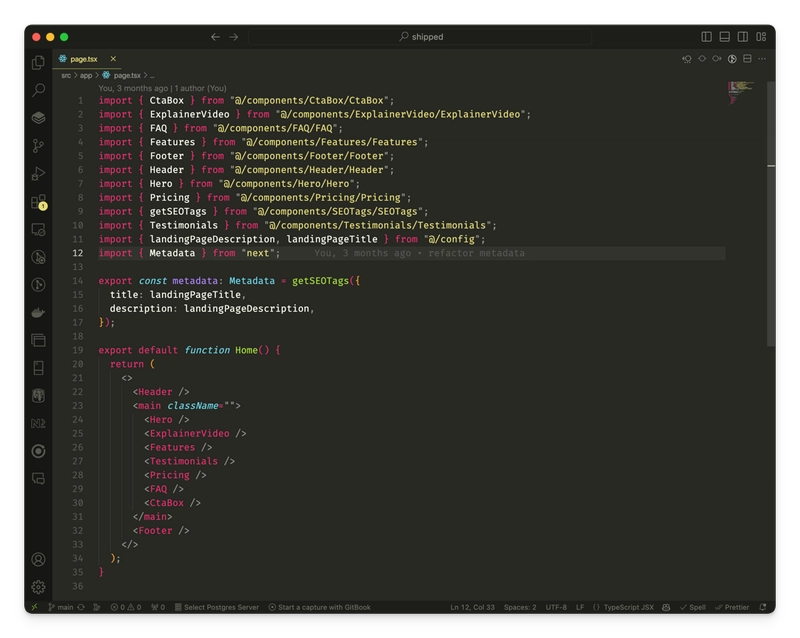This screenshot has height=638, width=800.
Task: Open More Actions ellipsis in editor toolbar
Action: [762, 59]
